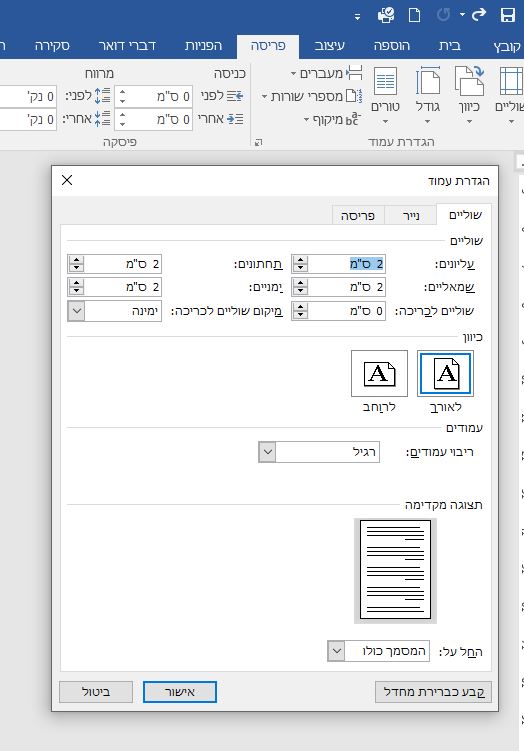Select the פריסה tab inside the dialog
524x751 pixels.
pyautogui.click(x=358, y=216)
